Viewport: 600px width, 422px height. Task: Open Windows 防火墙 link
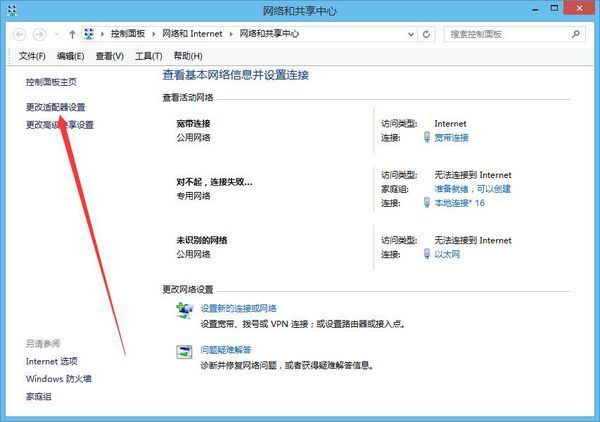click(59, 379)
